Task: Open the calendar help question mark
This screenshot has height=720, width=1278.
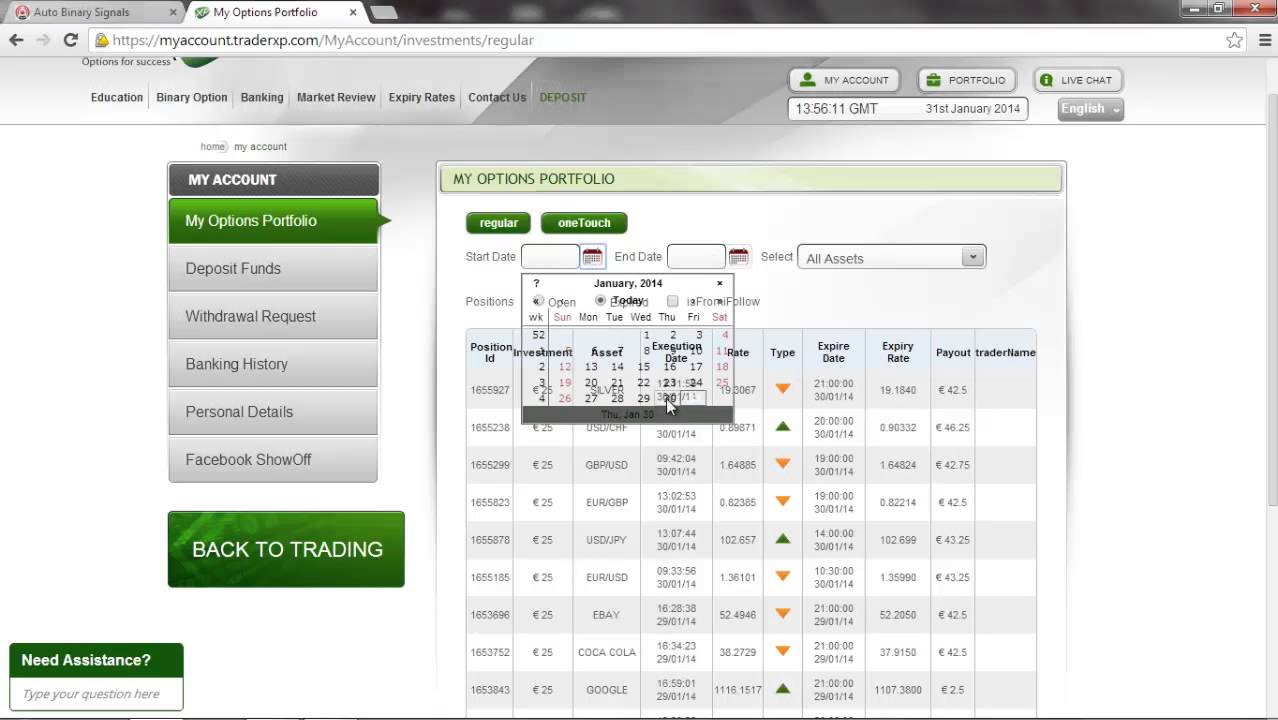Action: coord(536,283)
